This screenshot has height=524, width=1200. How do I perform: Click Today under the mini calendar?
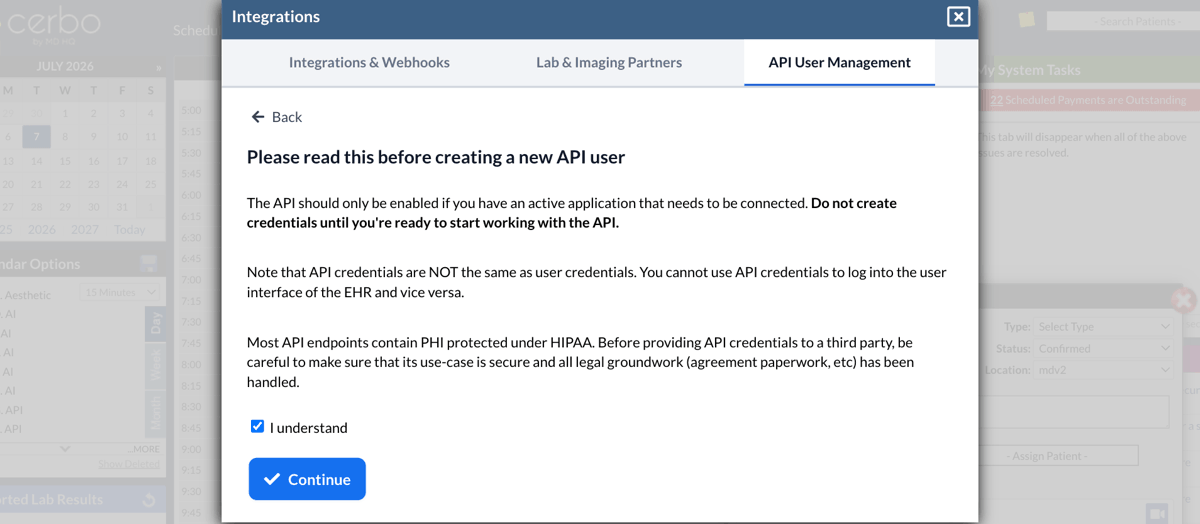click(129, 229)
